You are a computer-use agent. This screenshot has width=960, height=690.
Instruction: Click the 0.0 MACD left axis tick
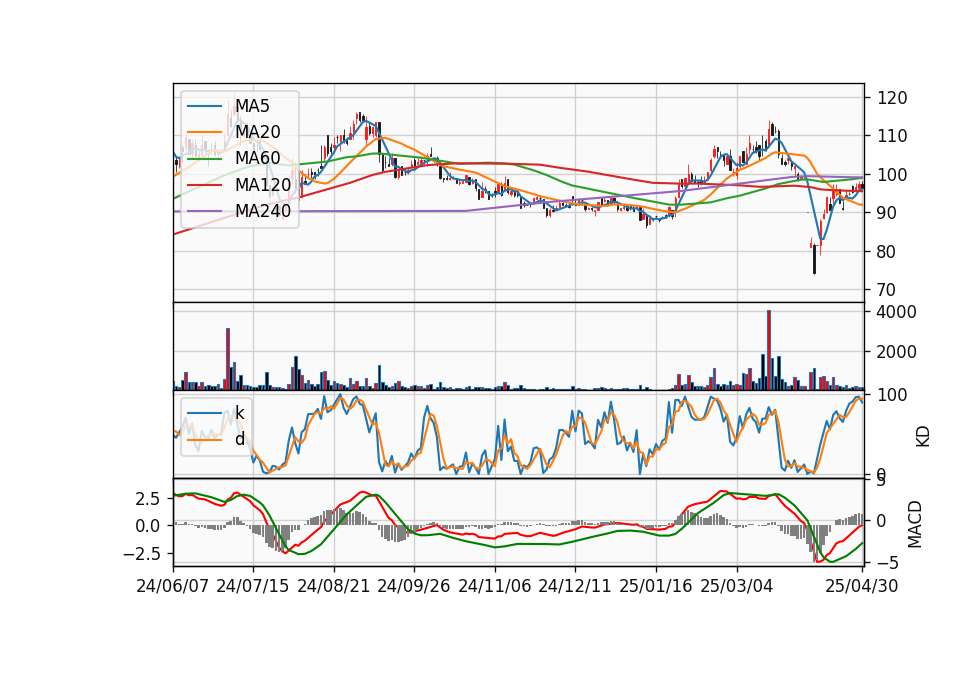tap(148, 527)
